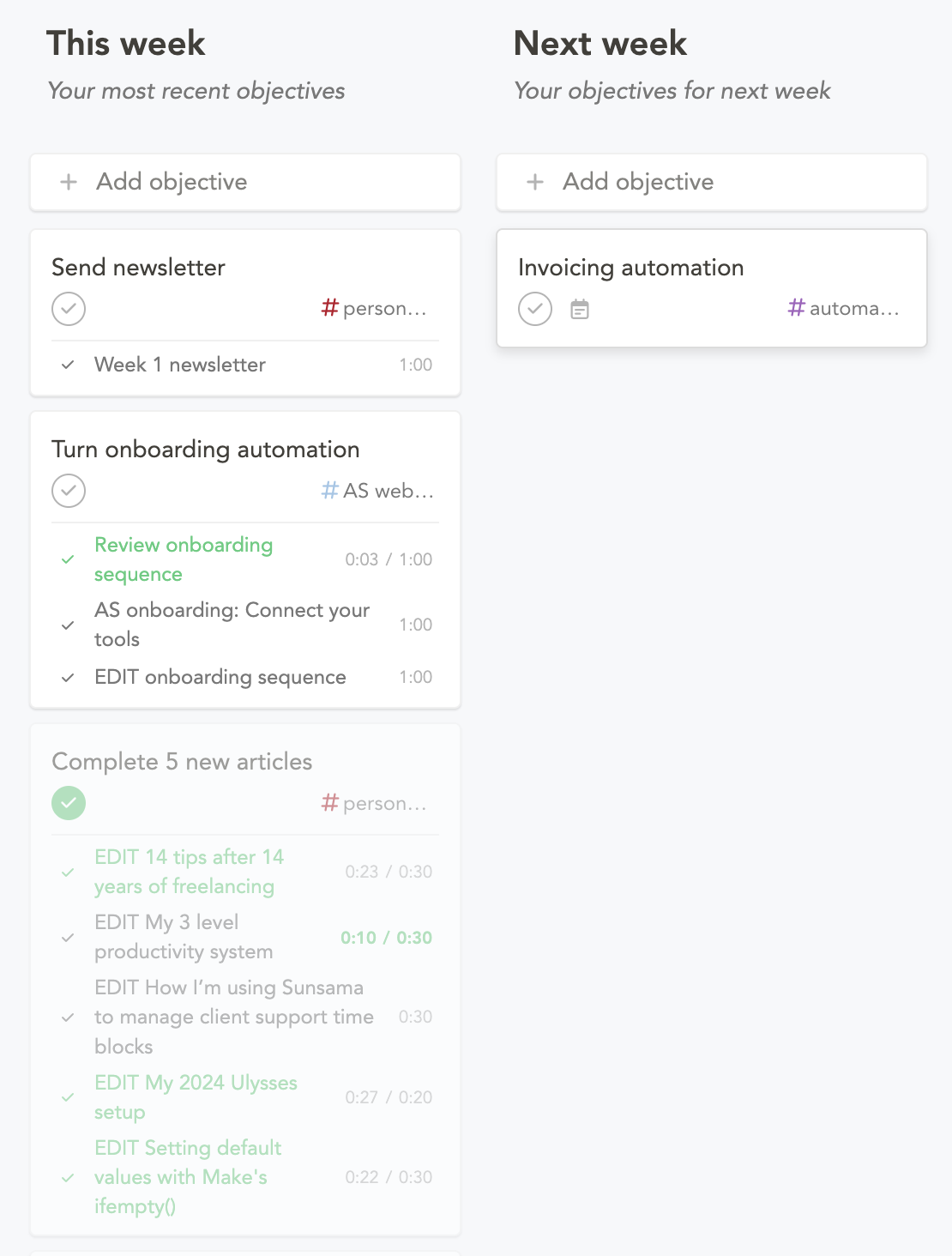Complete the Invoicing automation objective
Viewport: 952px width, 1256px height.
coord(535,309)
